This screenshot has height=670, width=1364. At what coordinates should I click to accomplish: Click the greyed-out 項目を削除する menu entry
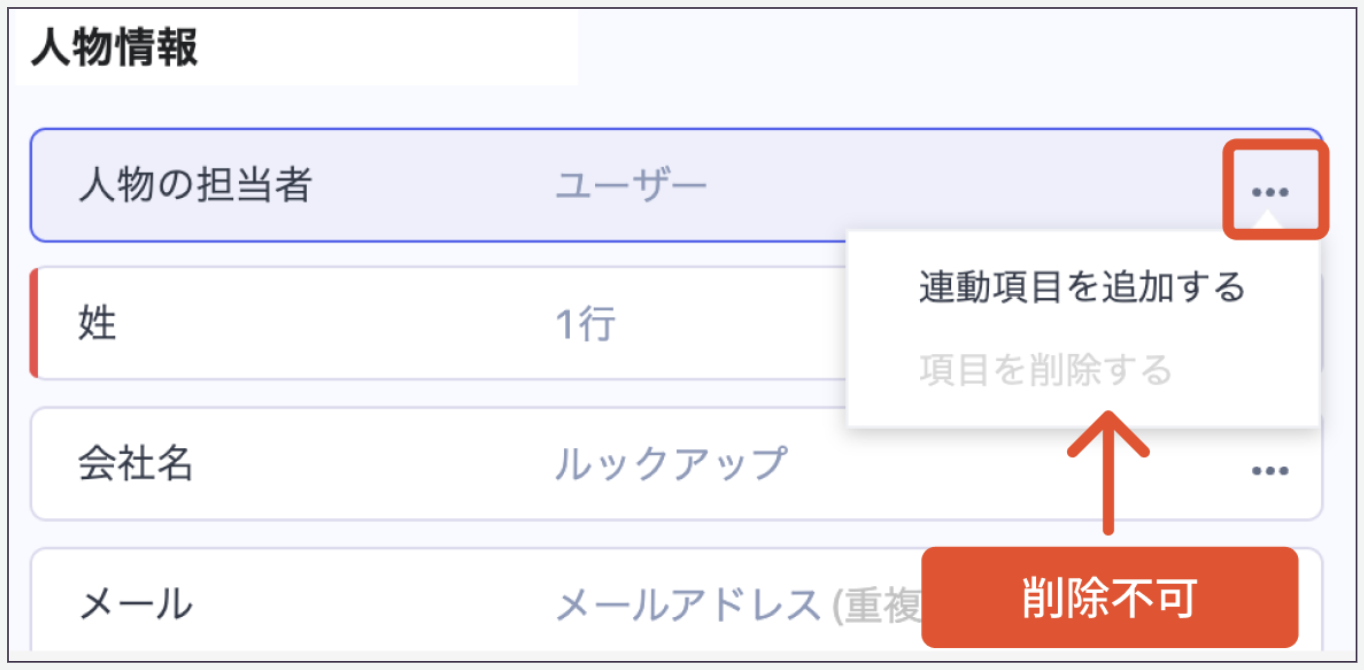tap(1045, 371)
